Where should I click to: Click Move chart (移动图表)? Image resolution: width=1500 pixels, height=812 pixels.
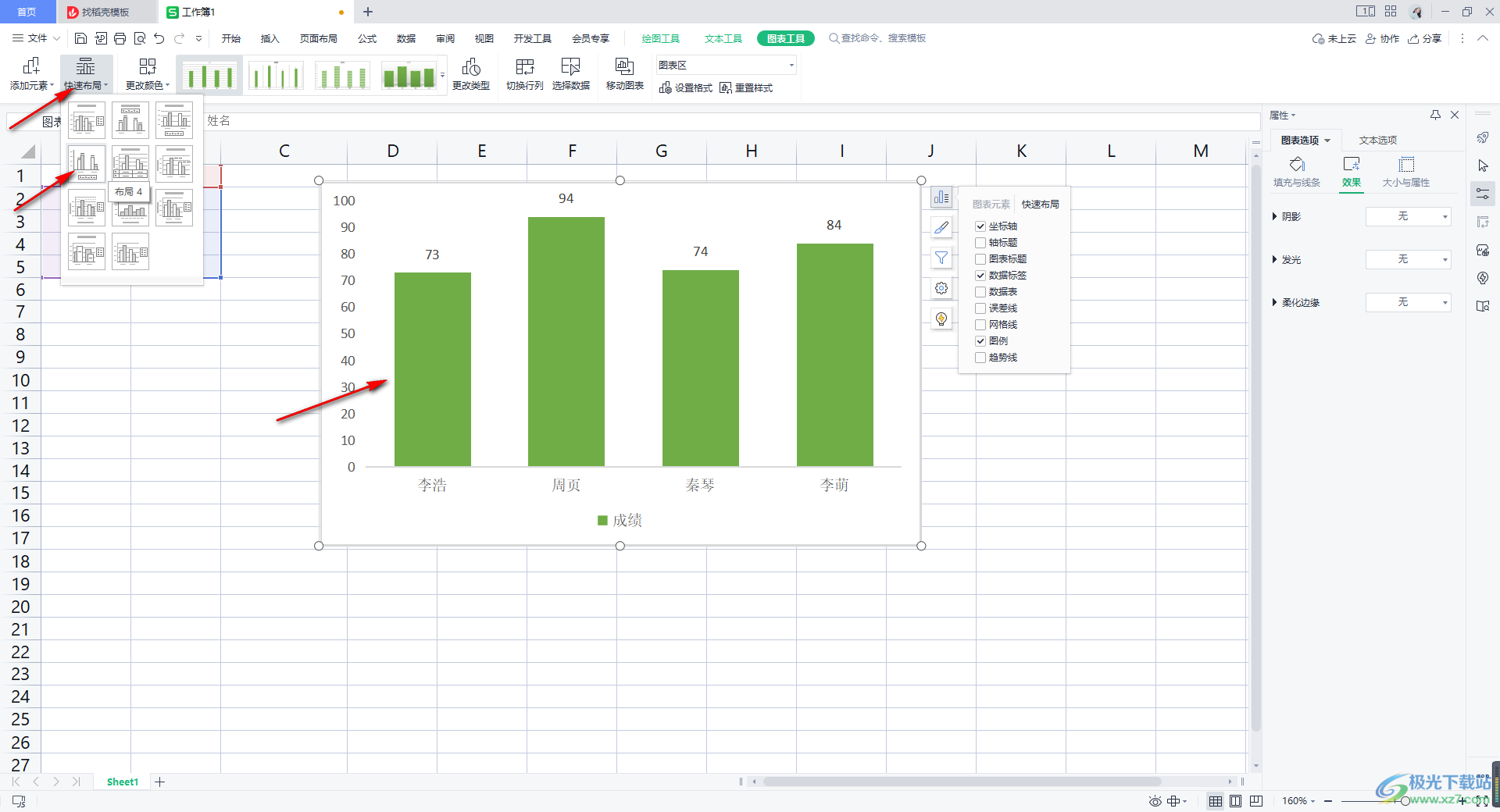click(625, 75)
